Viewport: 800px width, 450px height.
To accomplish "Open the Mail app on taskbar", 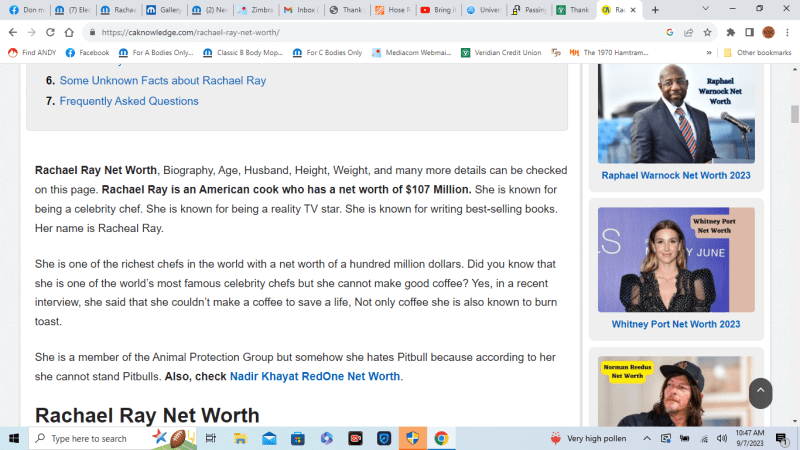I will click(269, 438).
